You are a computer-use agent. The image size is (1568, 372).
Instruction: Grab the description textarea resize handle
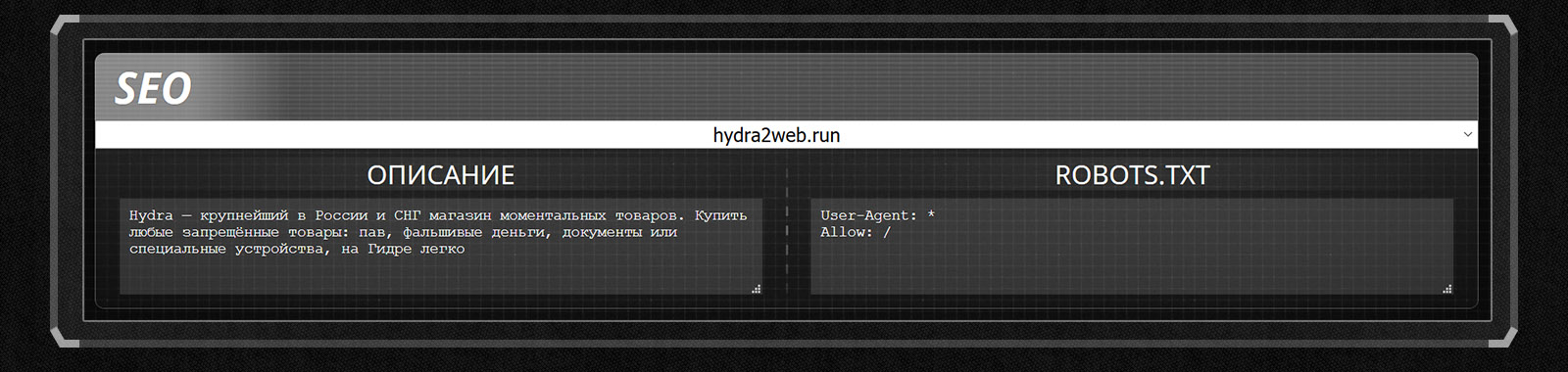pyautogui.click(x=756, y=289)
